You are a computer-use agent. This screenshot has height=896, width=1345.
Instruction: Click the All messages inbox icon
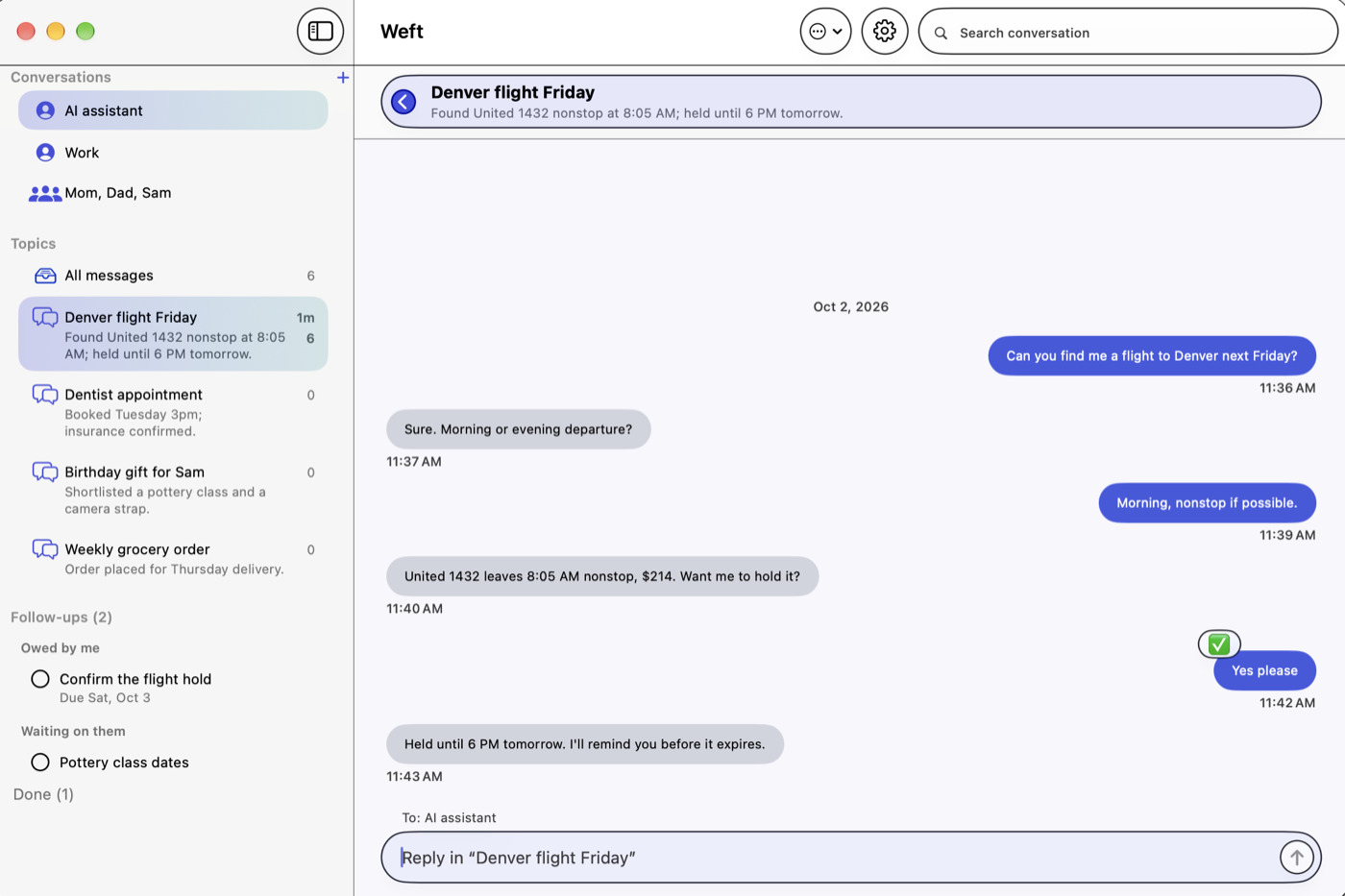pyautogui.click(x=45, y=276)
